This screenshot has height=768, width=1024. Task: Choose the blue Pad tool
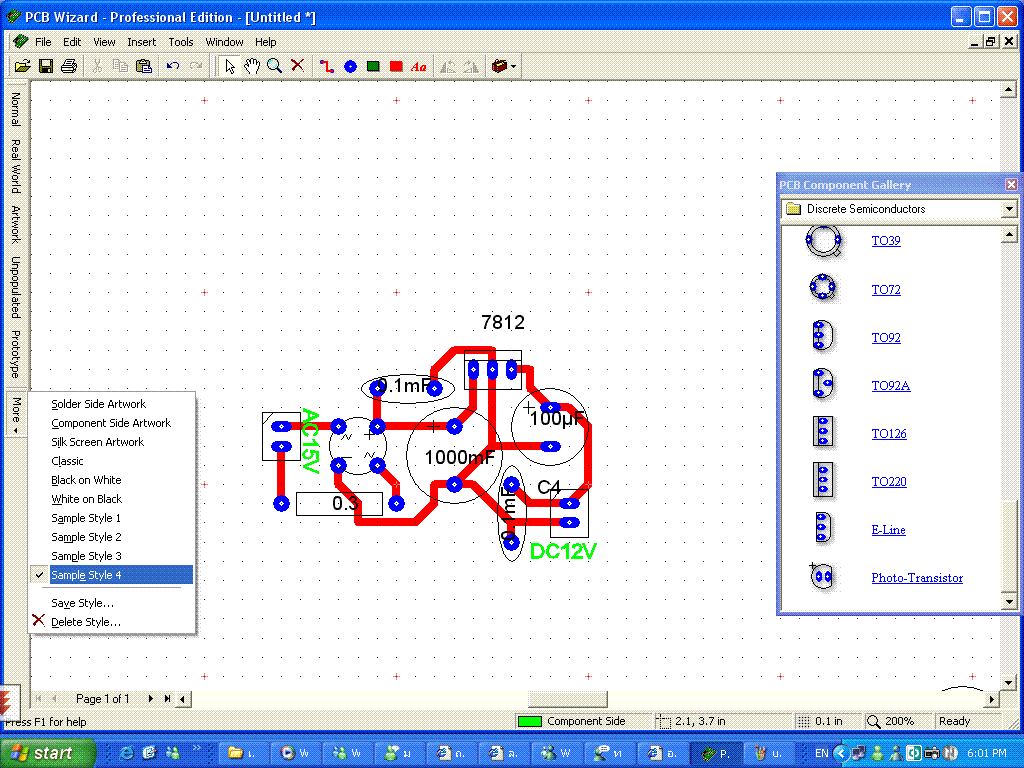(351, 66)
